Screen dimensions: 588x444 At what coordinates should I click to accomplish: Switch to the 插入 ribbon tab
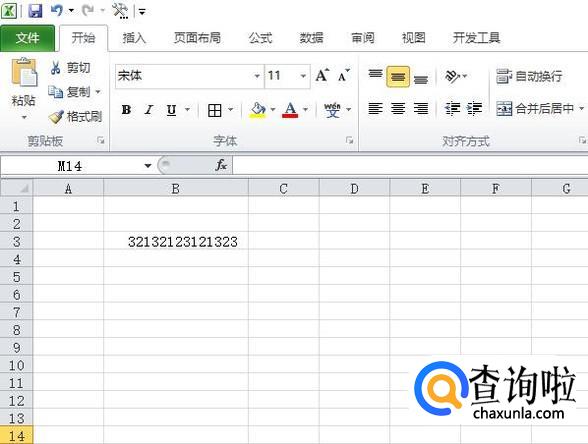tap(134, 38)
